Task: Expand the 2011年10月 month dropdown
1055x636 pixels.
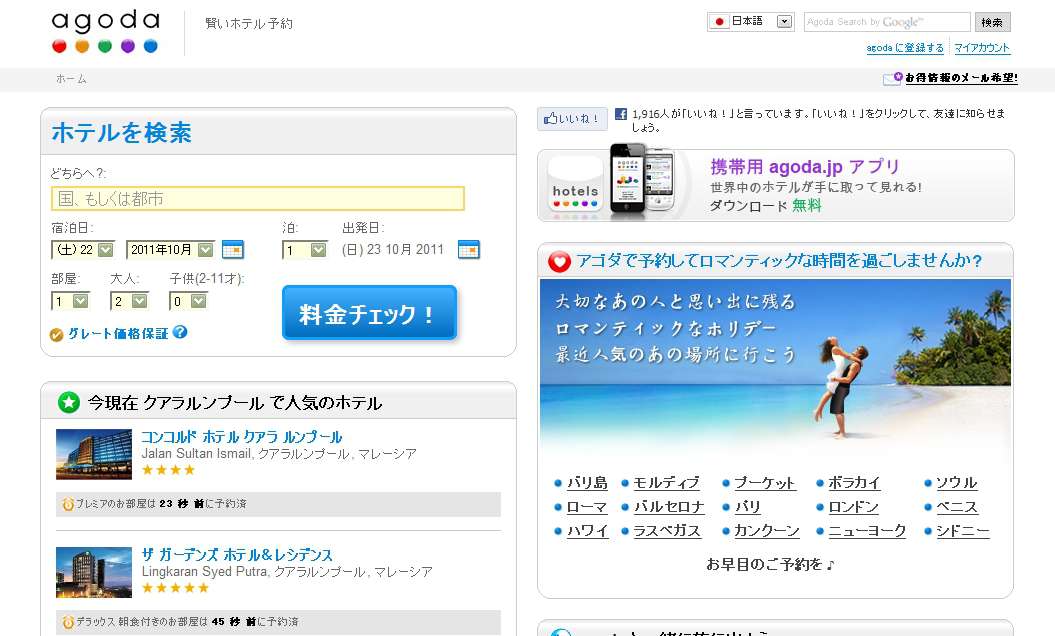Action: [205, 250]
